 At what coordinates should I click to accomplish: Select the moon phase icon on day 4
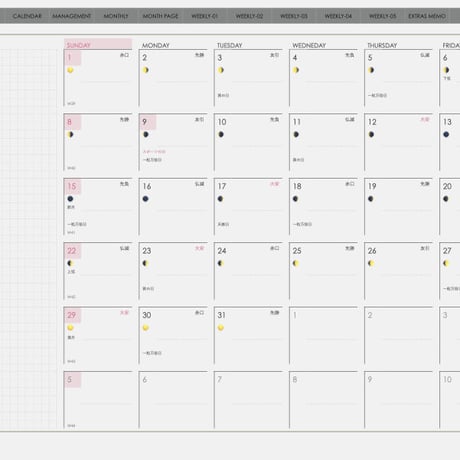(296, 70)
